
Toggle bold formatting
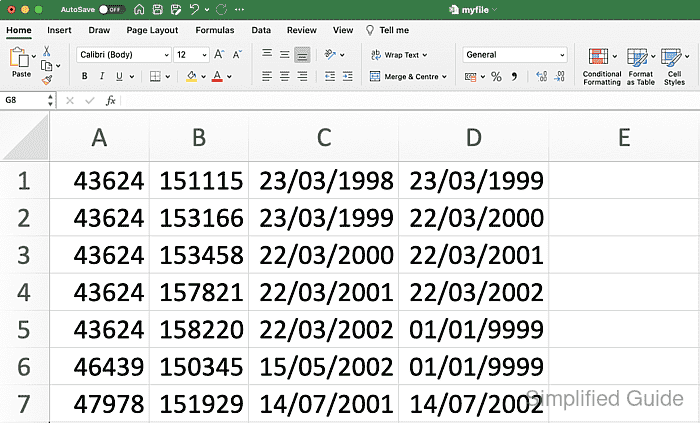[x=85, y=76]
